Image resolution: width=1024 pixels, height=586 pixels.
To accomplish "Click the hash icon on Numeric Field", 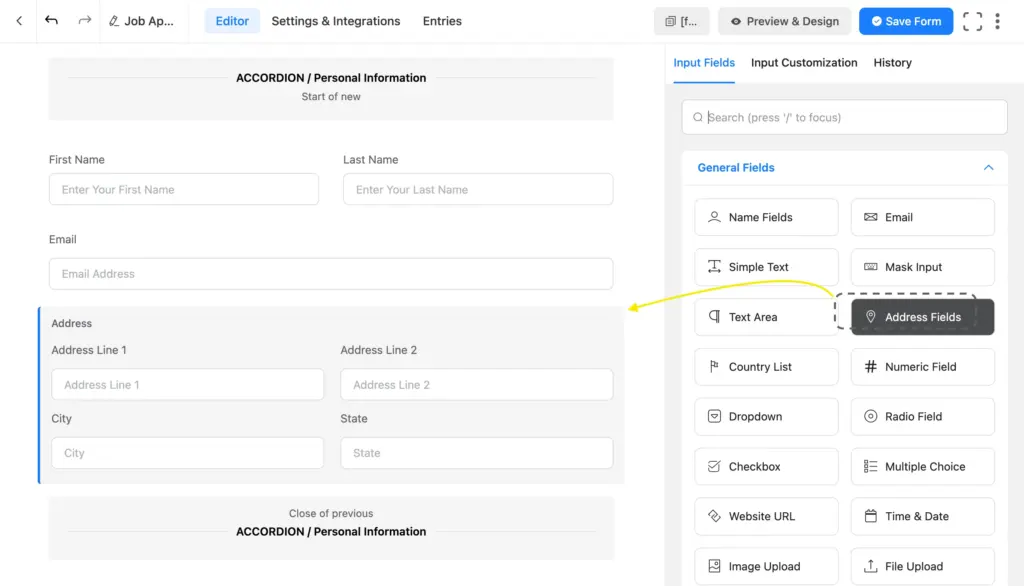I will 872,367.
